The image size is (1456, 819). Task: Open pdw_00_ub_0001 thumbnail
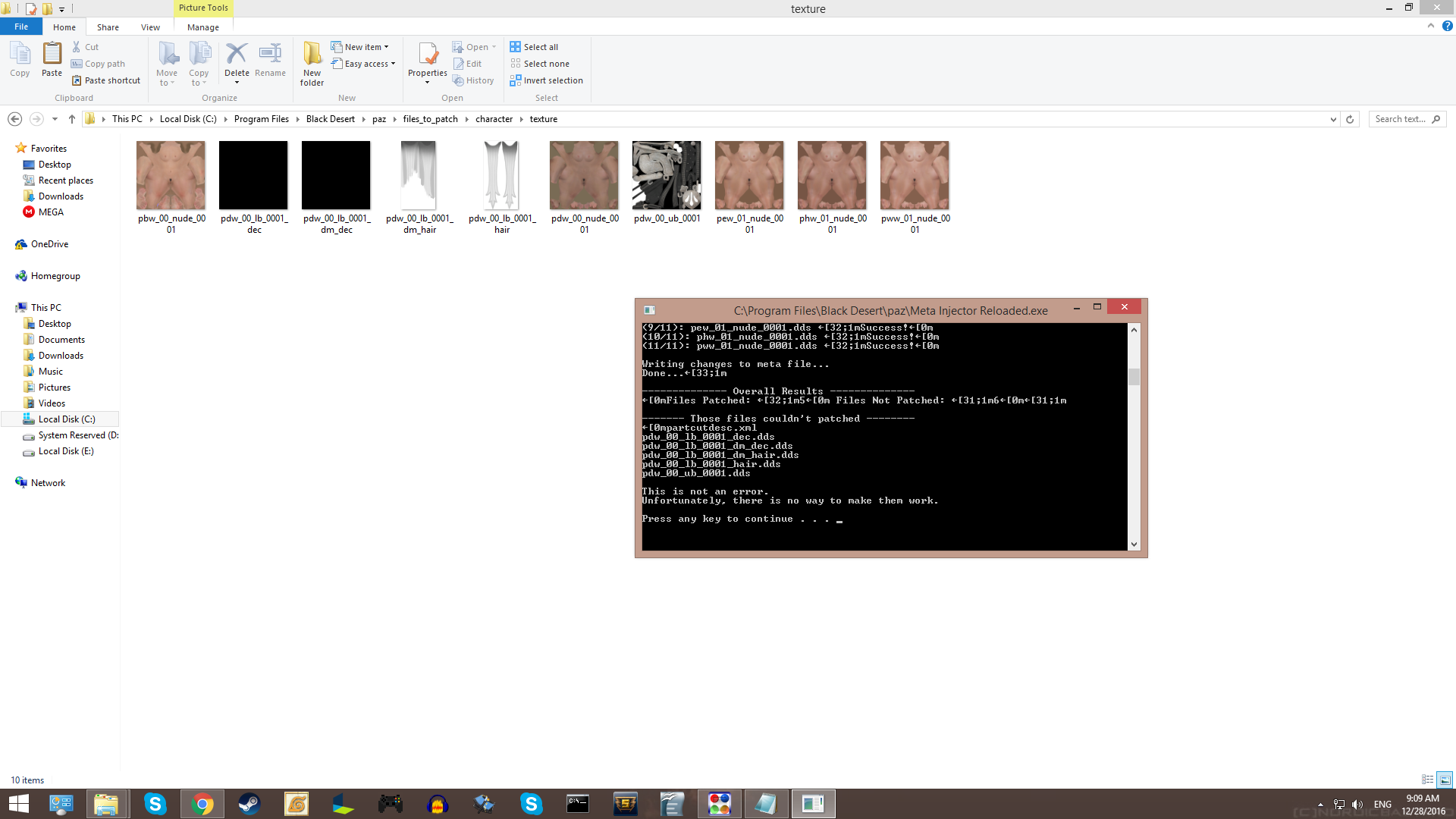pyautogui.click(x=667, y=174)
